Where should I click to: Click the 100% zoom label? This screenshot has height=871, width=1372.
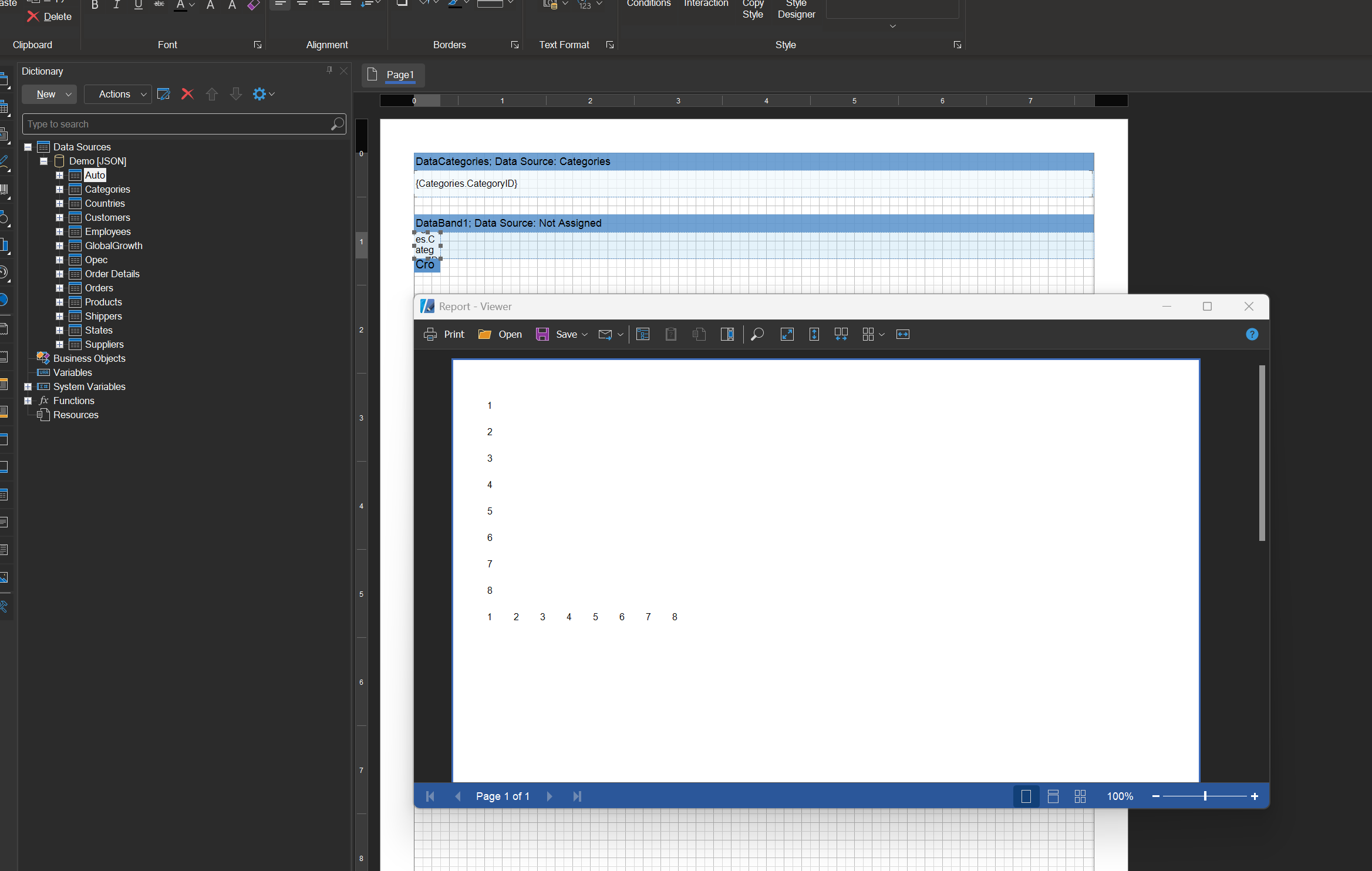click(x=1120, y=796)
